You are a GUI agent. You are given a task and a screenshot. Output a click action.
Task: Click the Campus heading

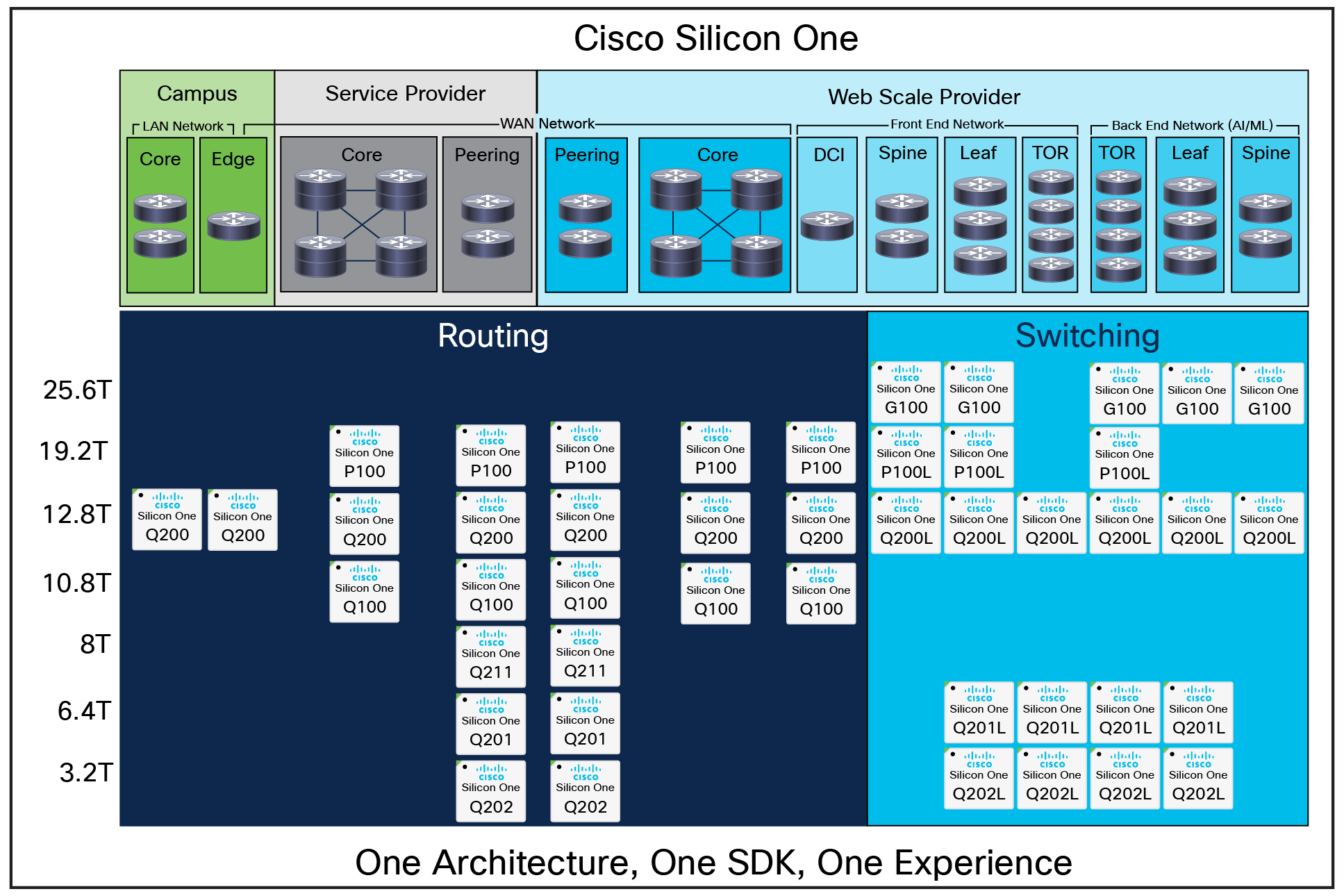point(197,94)
